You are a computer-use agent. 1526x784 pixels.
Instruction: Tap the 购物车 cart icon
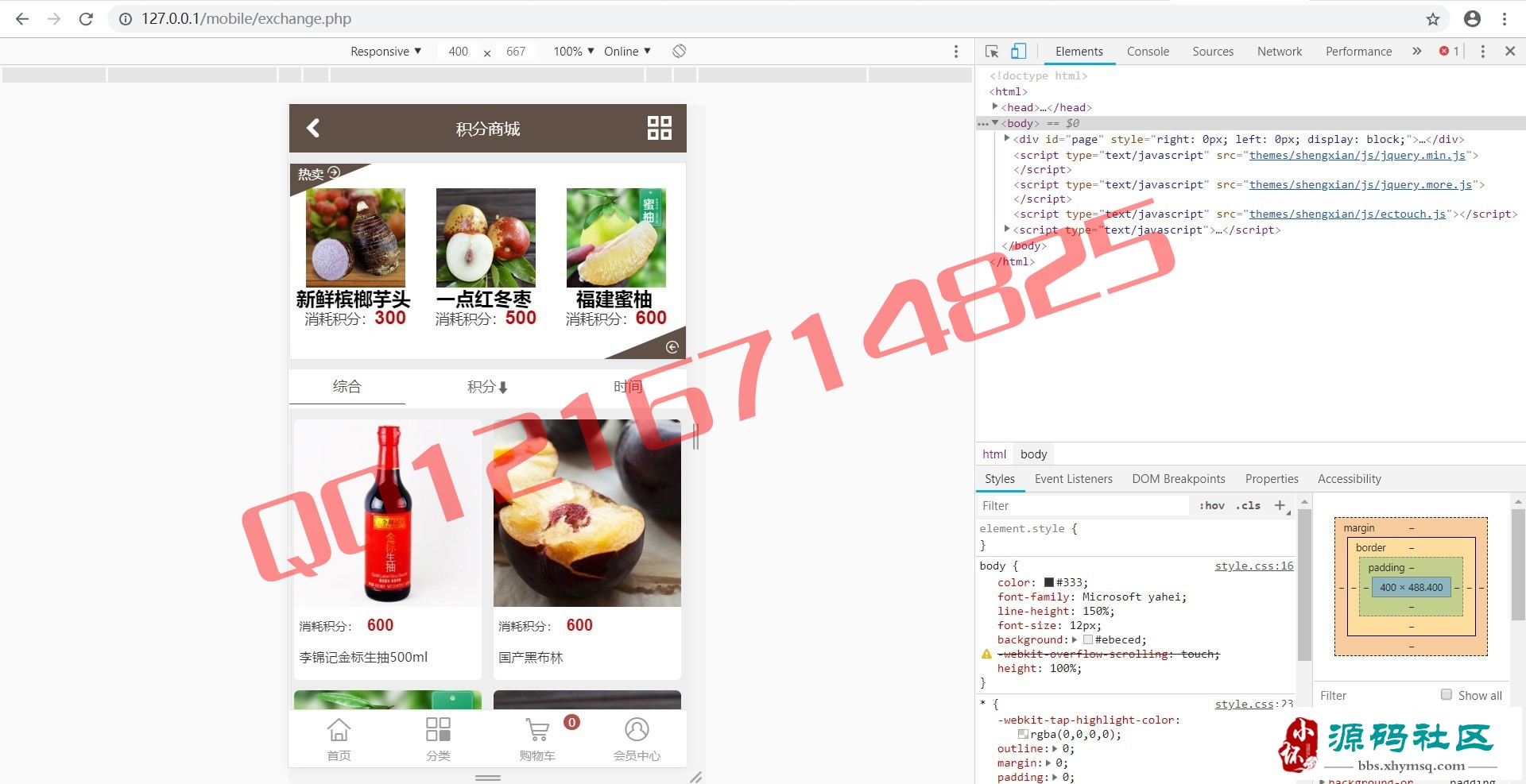[x=537, y=740]
